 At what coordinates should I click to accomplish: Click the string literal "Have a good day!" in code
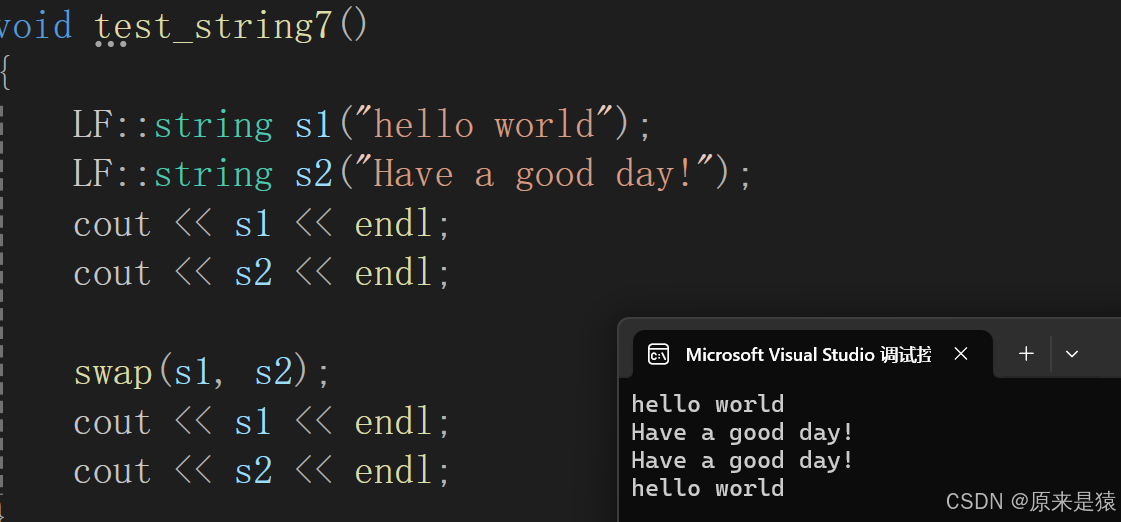534,174
